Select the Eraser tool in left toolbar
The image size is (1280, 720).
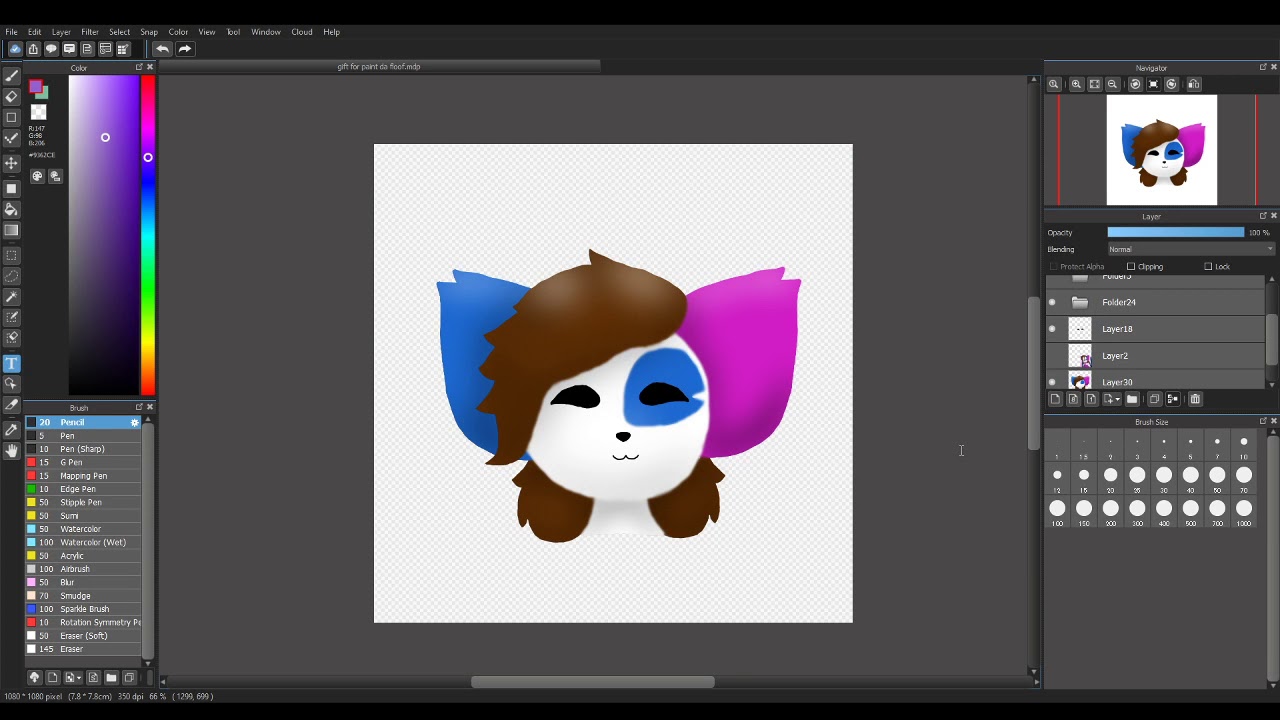[12, 97]
